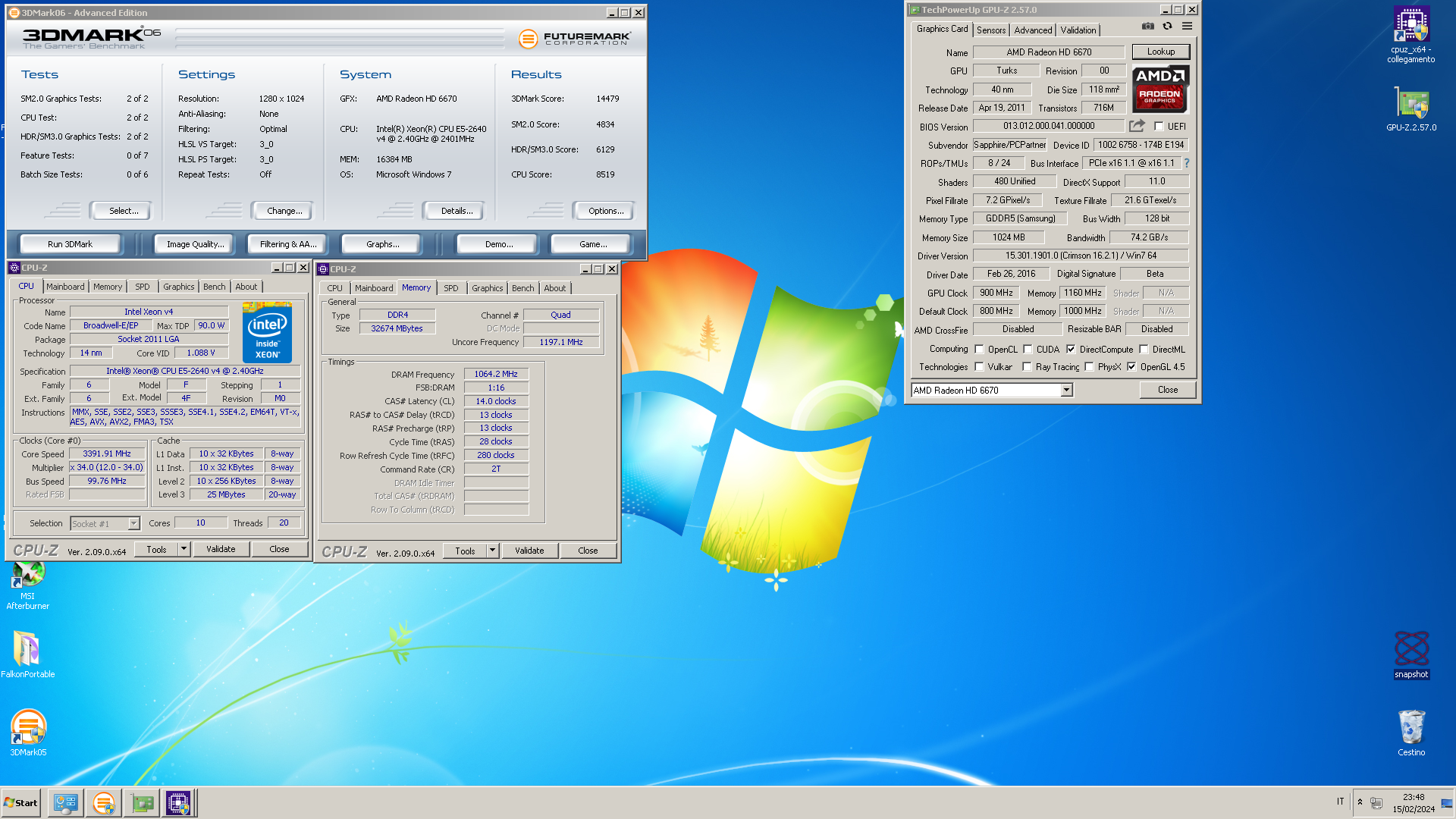Image resolution: width=1456 pixels, height=819 pixels.
Task: Click Validate in the left CPU-Z window
Action: point(221,549)
